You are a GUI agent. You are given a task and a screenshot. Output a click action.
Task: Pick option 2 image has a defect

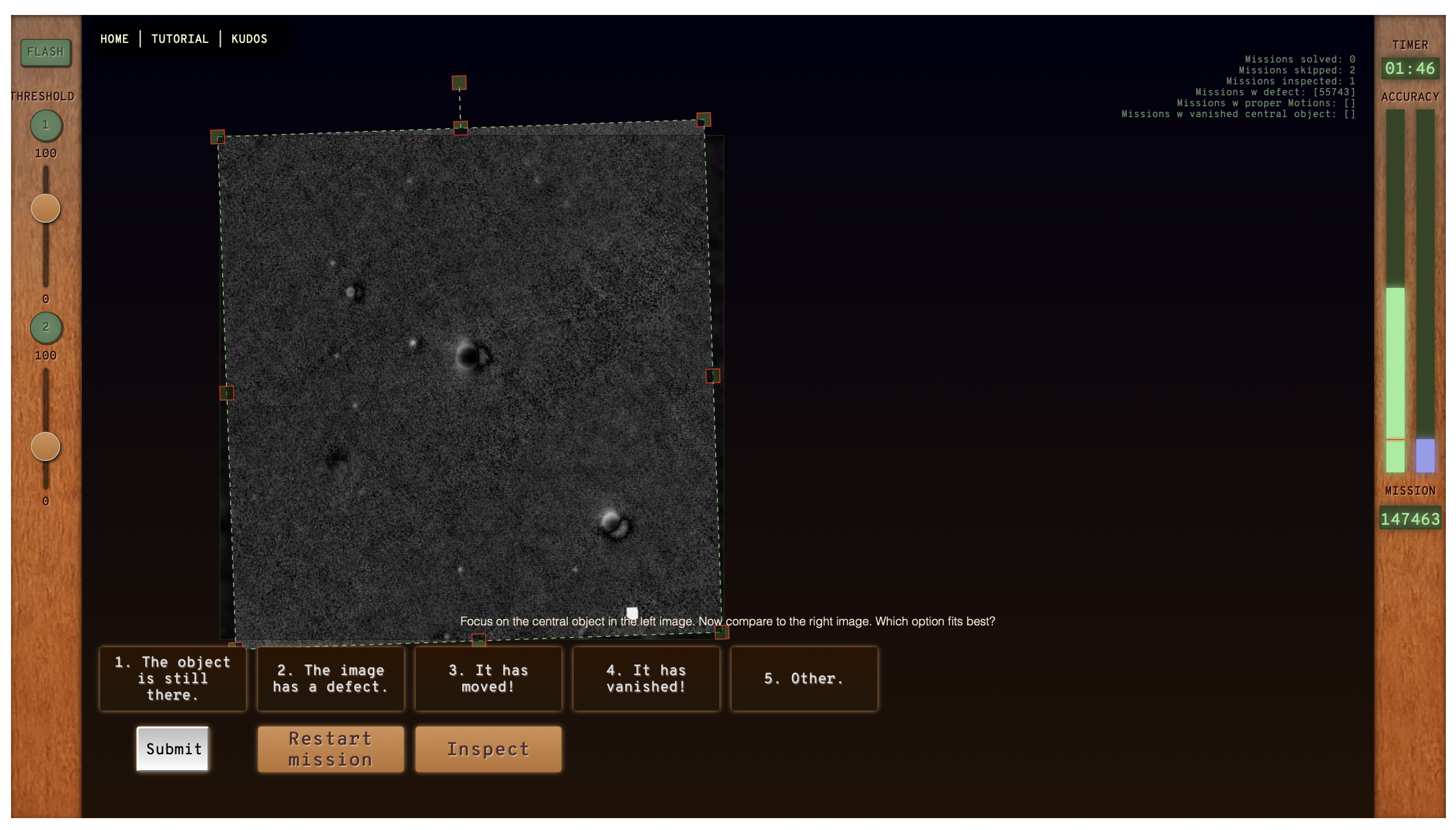coord(331,679)
